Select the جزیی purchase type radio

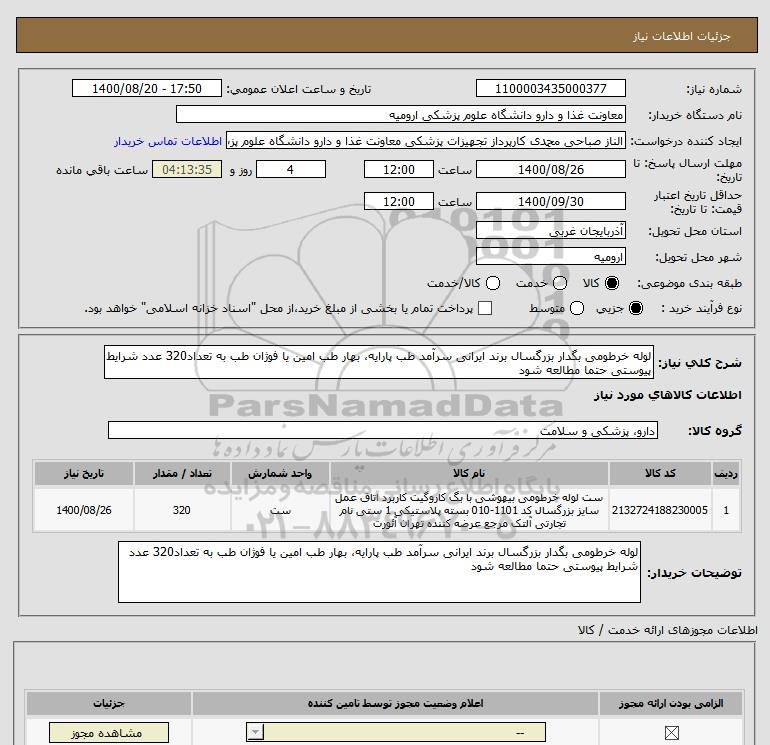click(x=636, y=309)
